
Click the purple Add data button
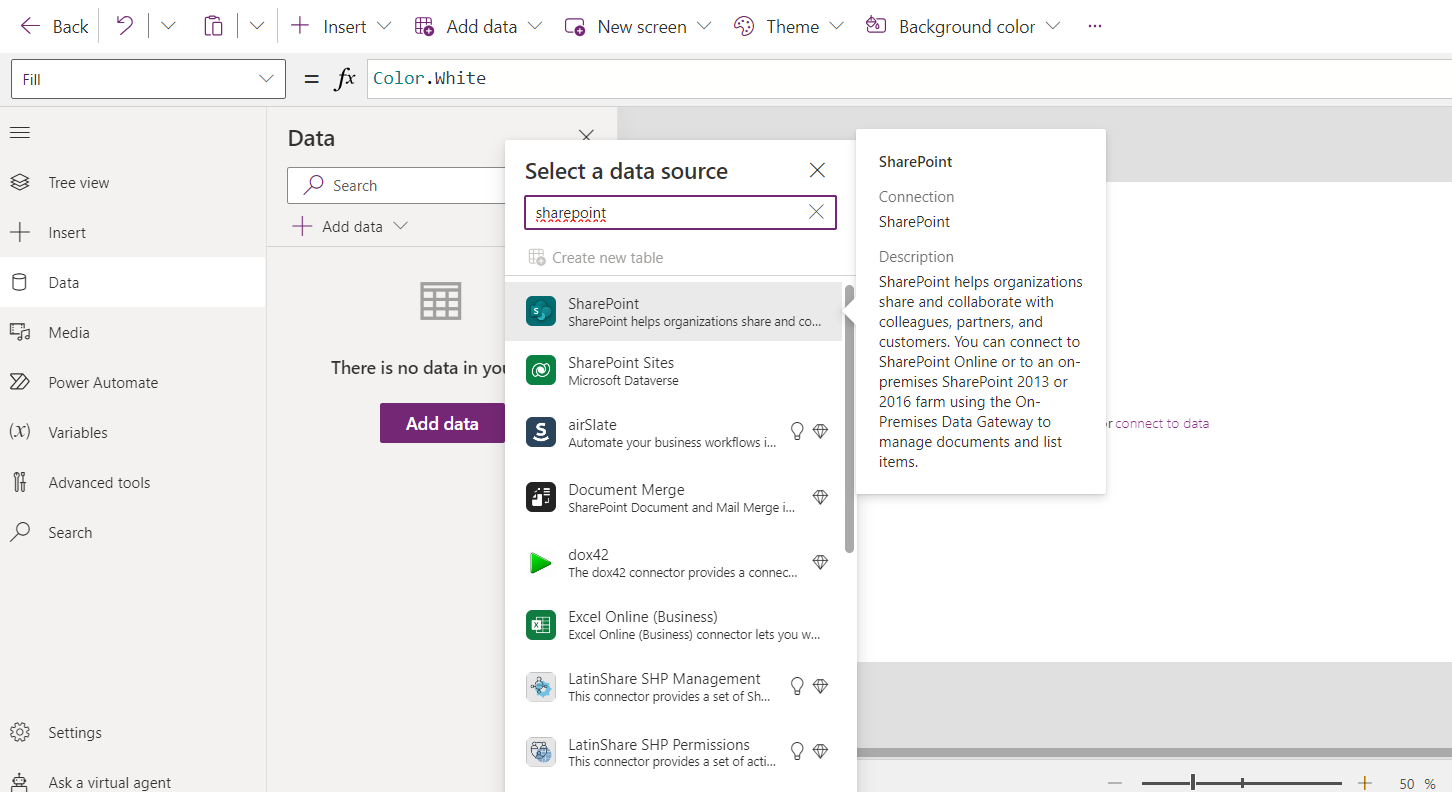pos(442,423)
